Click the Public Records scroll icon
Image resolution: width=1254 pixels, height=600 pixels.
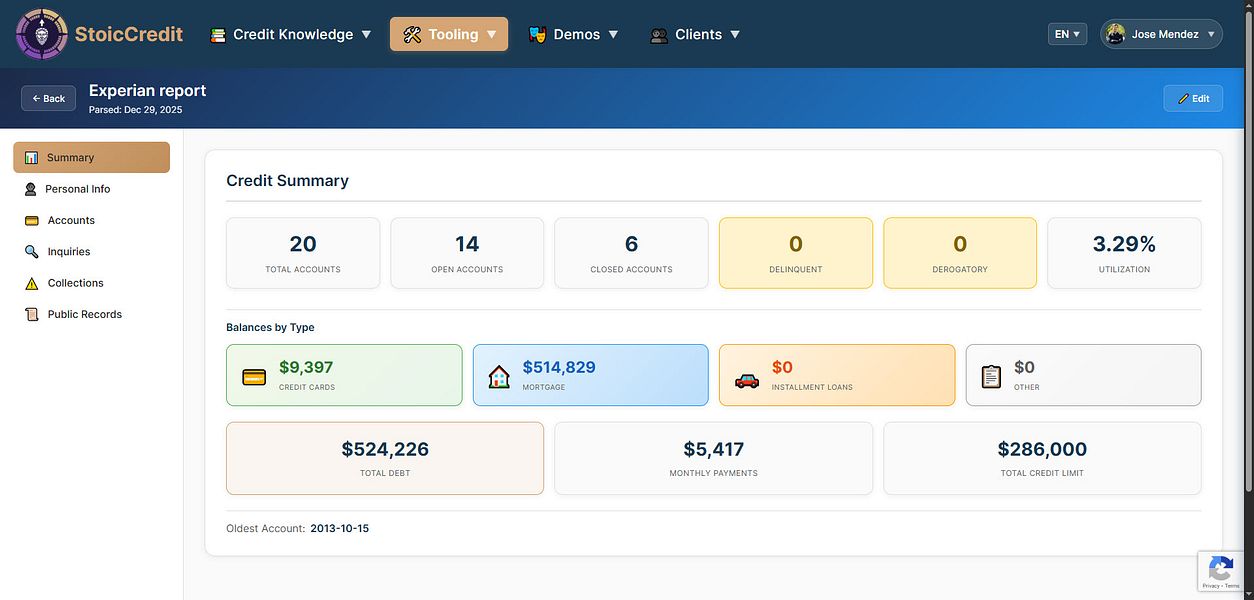(29, 314)
